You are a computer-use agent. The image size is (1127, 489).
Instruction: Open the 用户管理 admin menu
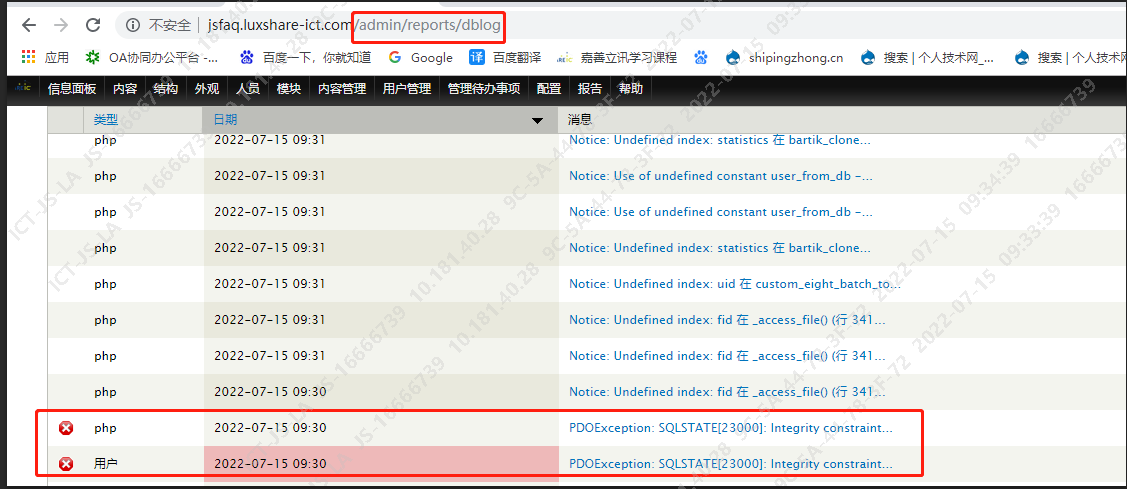pos(407,89)
